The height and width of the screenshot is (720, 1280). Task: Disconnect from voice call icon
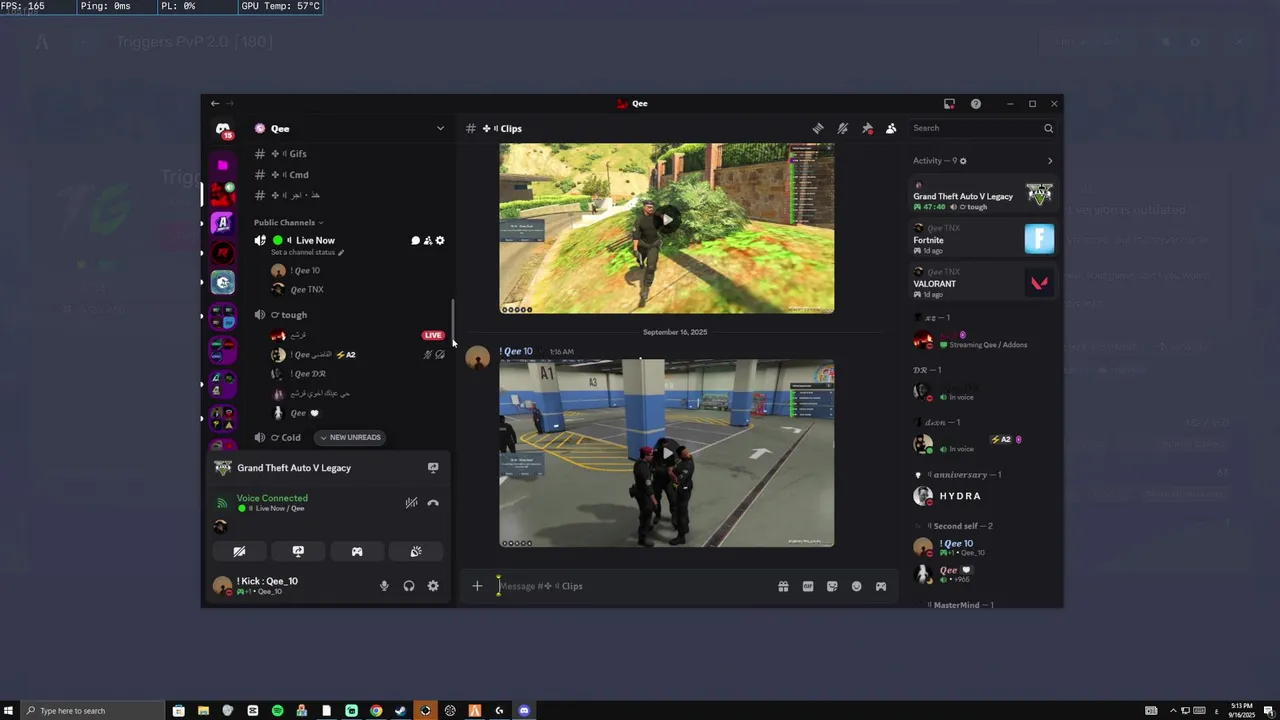[433, 503]
